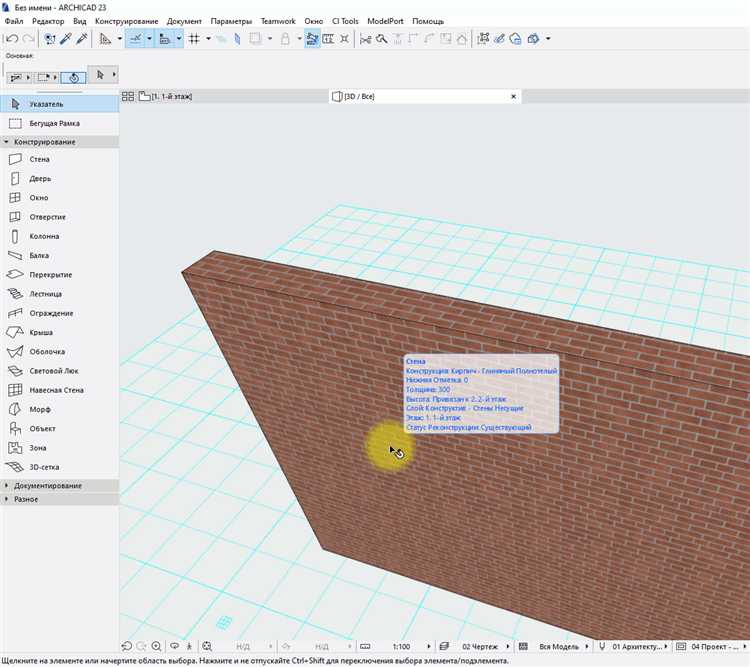Screen dimensions: 750x667
Task: Select the Лестница (Stair) tool
Action: point(45,294)
